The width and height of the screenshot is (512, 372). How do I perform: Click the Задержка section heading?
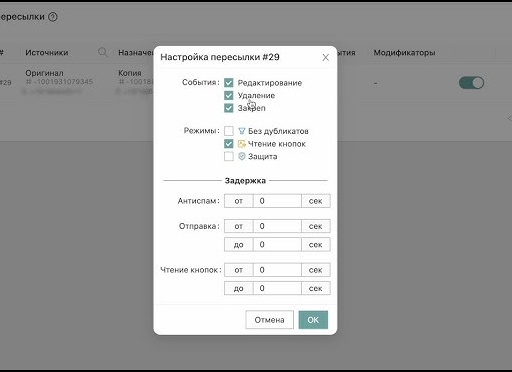click(x=245, y=181)
